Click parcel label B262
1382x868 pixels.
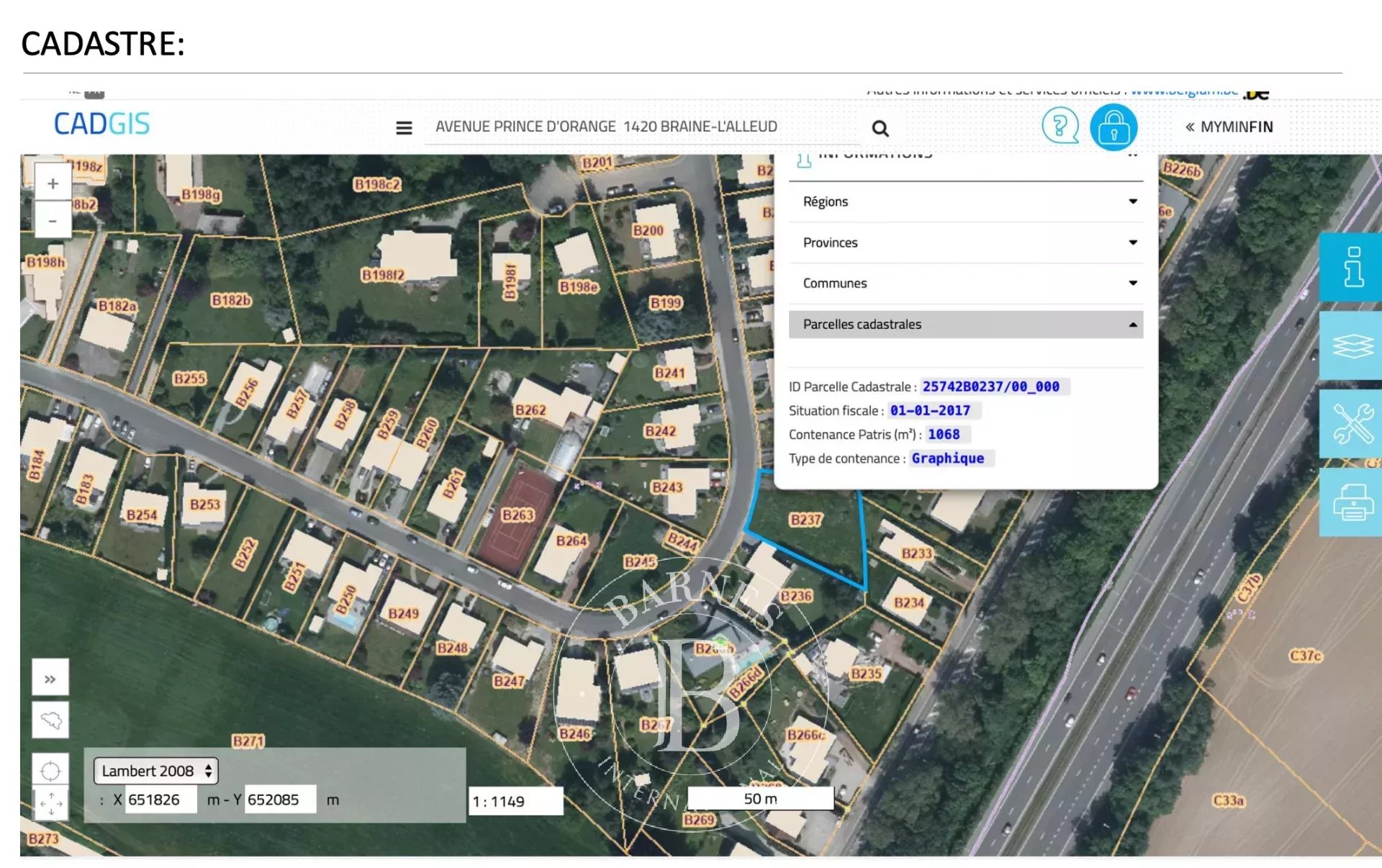pyautogui.click(x=530, y=410)
